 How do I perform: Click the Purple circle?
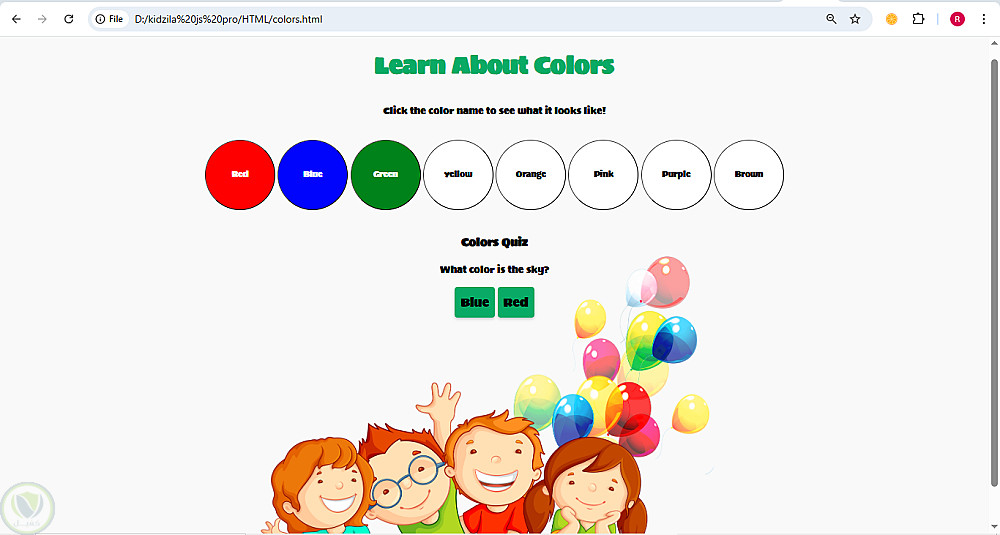[x=676, y=175]
